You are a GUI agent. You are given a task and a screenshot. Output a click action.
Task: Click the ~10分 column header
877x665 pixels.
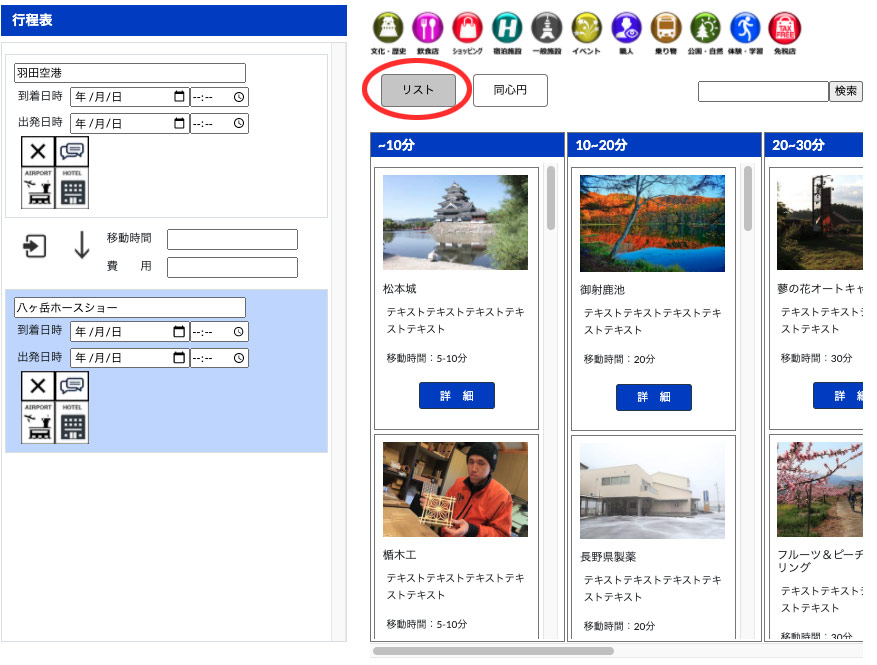467,145
